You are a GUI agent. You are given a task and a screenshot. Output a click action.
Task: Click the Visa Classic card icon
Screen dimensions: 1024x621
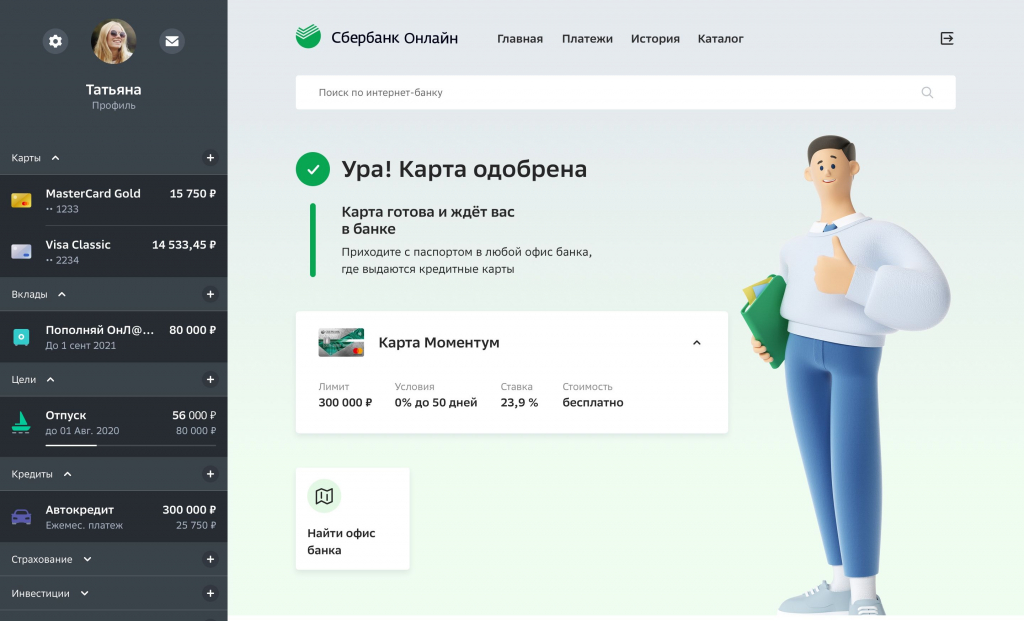click(x=21, y=251)
